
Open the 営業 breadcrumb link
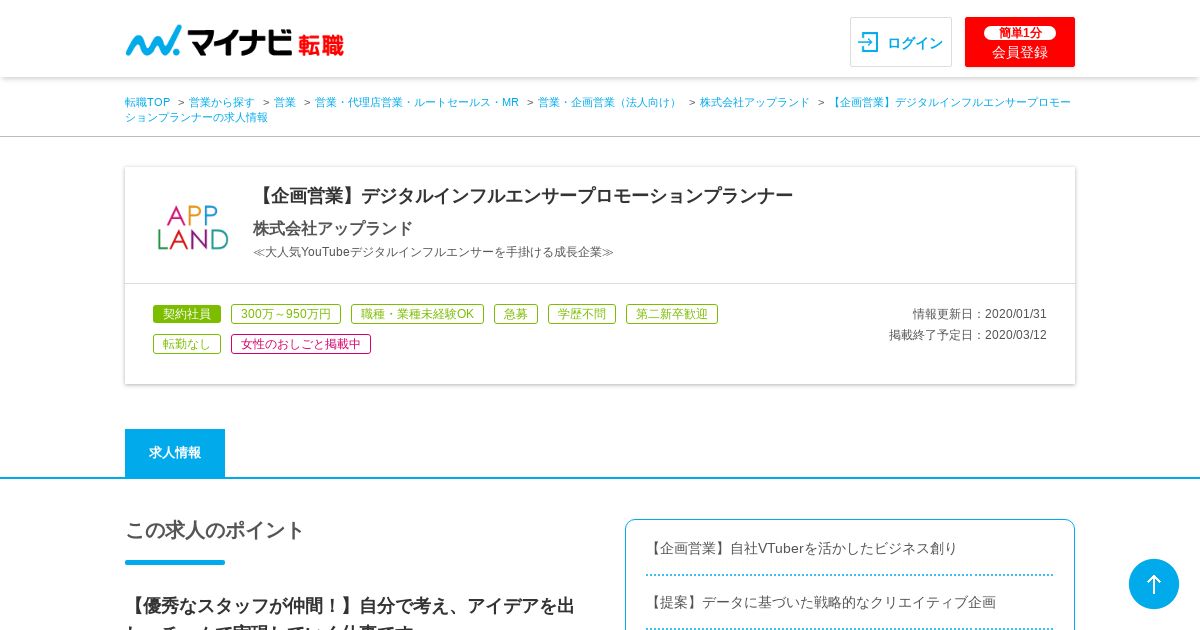[285, 102]
